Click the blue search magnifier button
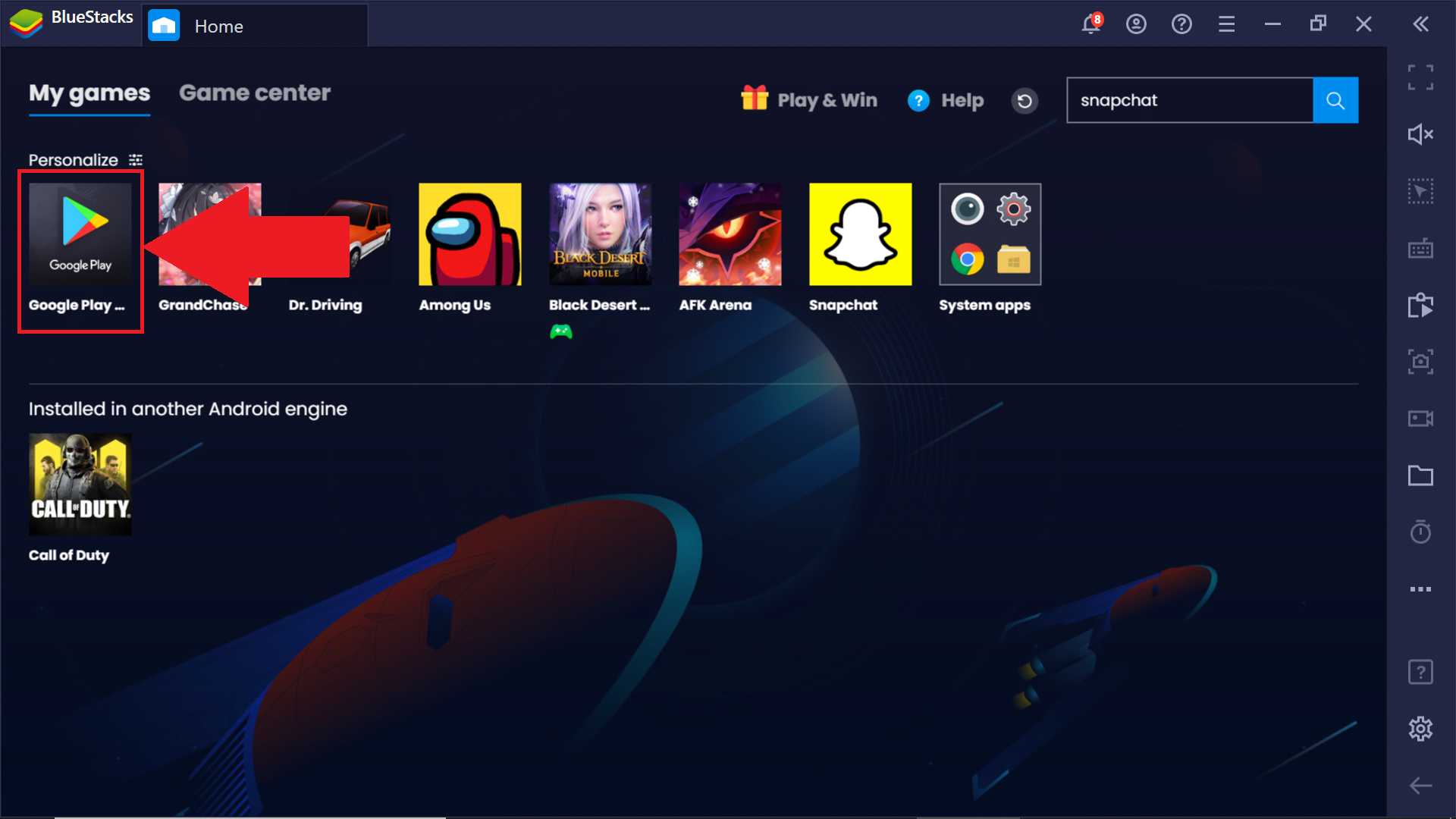This screenshot has width=1456, height=819. tap(1335, 100)
